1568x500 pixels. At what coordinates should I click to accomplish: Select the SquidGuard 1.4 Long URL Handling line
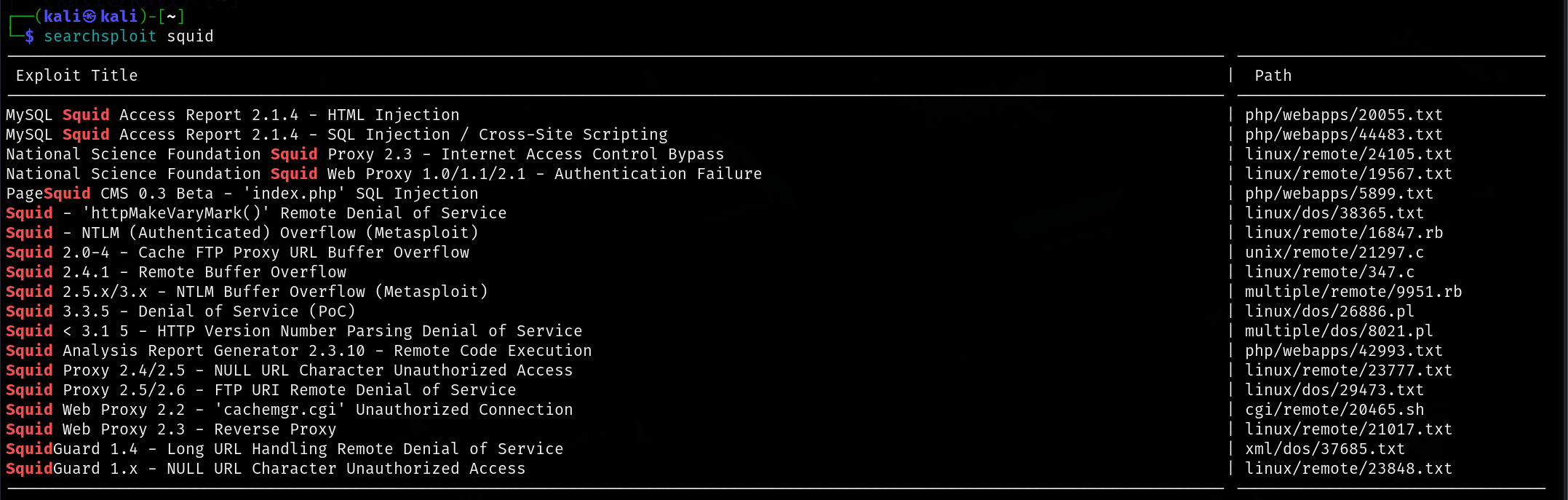click(284, 449)
